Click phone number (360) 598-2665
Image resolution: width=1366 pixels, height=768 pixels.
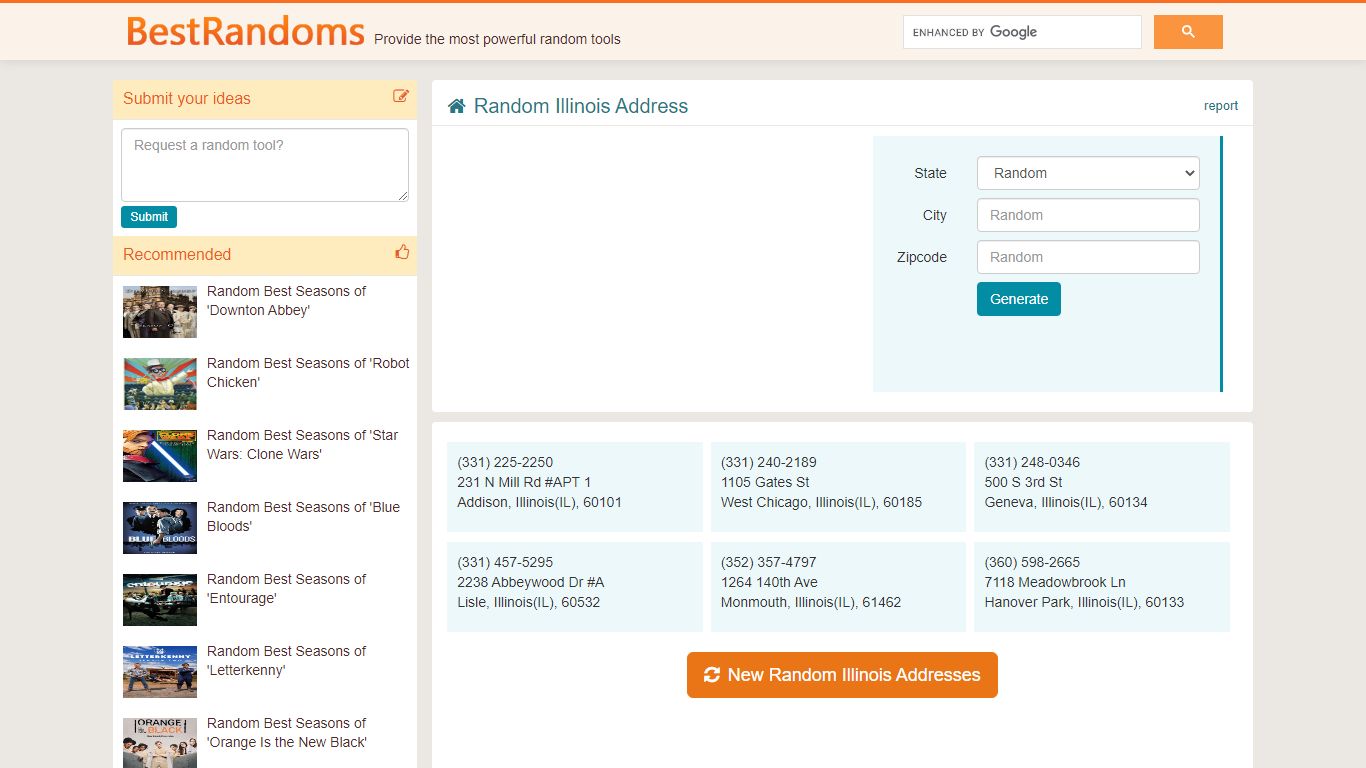[x=1032, y=562]
